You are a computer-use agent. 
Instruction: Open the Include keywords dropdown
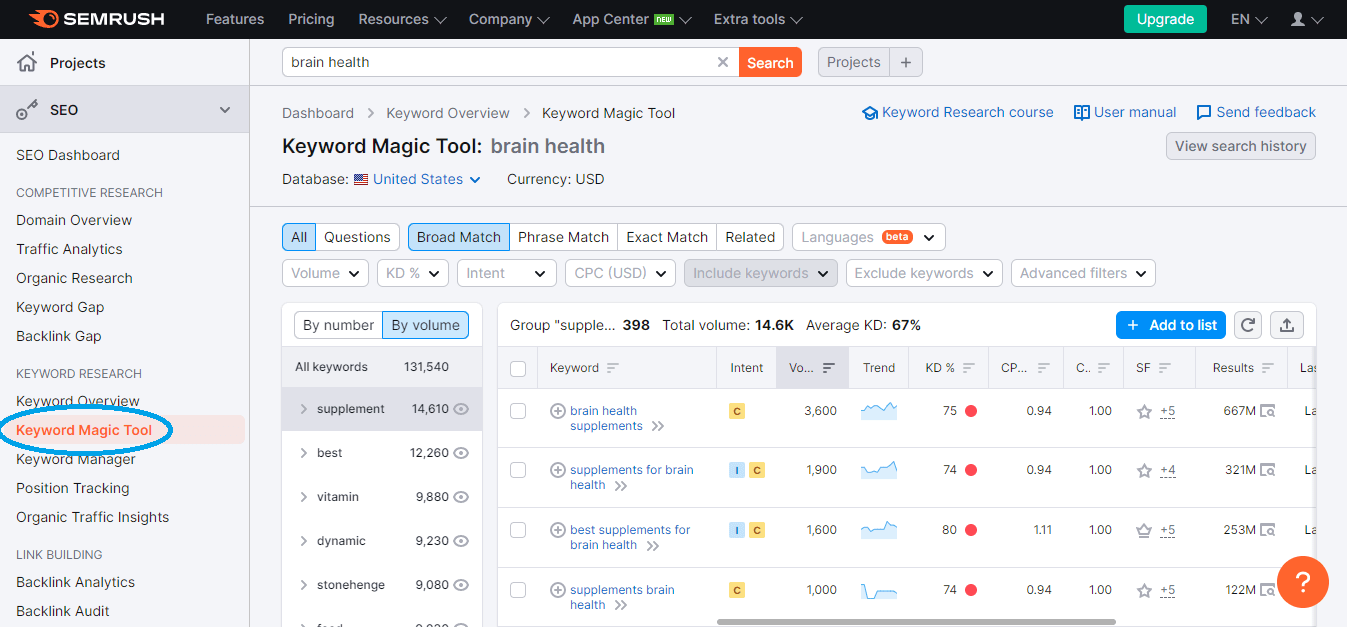760,273
